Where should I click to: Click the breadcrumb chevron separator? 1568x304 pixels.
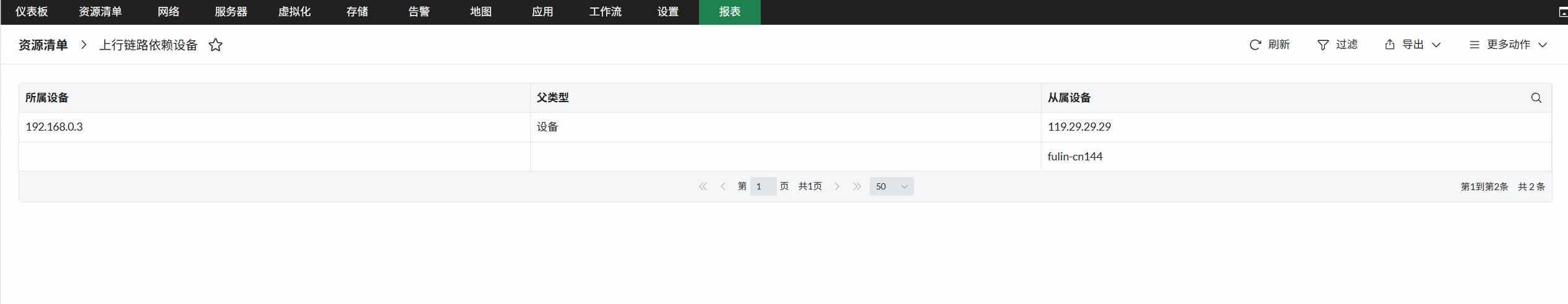[x=84, y=45]
